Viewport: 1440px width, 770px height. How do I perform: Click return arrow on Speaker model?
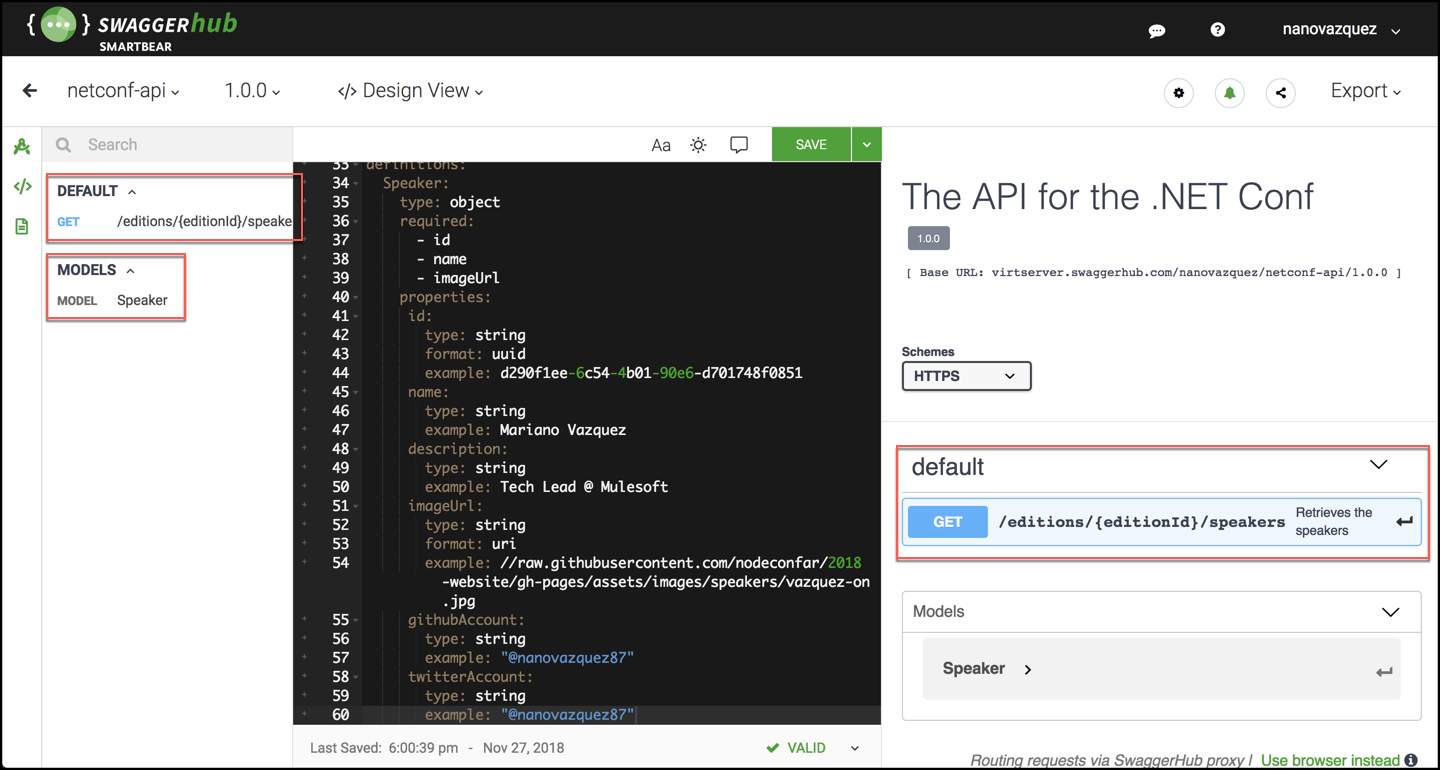(1384, 672)
